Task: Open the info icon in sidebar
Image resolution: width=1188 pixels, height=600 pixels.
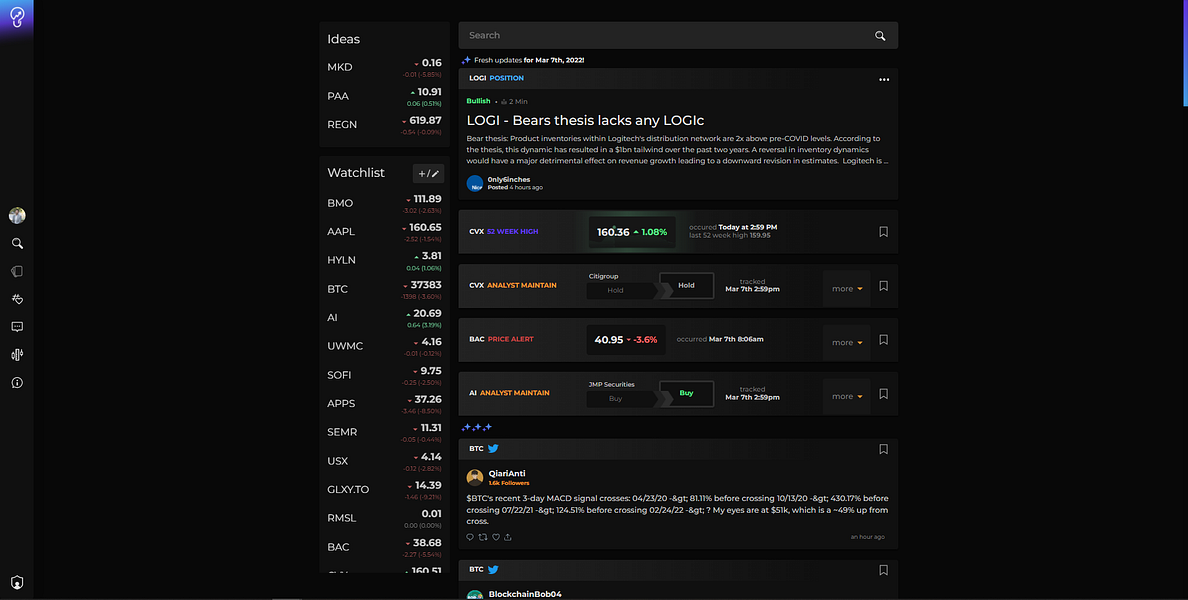Action: pos(17,383)
